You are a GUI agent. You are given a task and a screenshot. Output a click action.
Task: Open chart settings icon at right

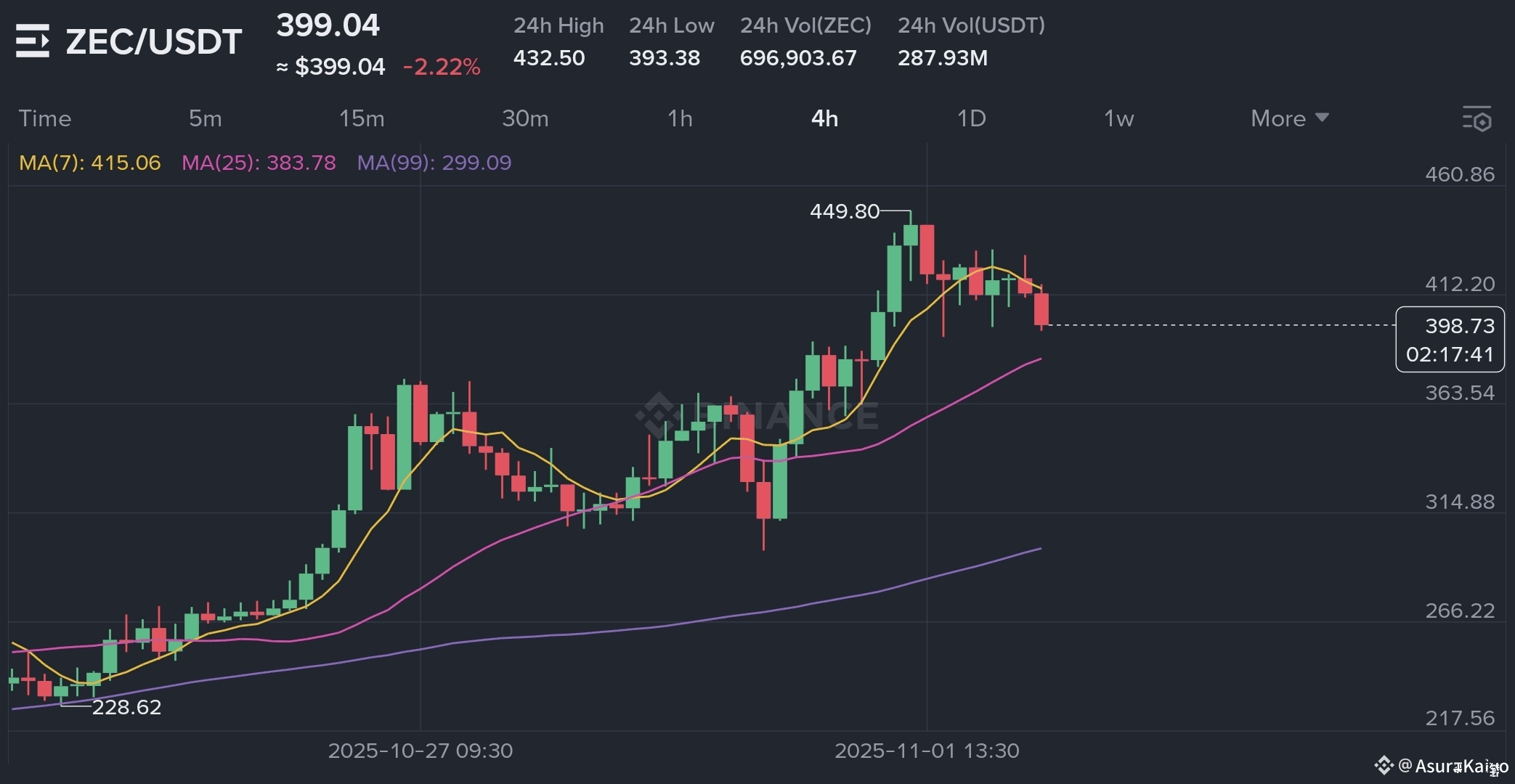pos(1477,119)
